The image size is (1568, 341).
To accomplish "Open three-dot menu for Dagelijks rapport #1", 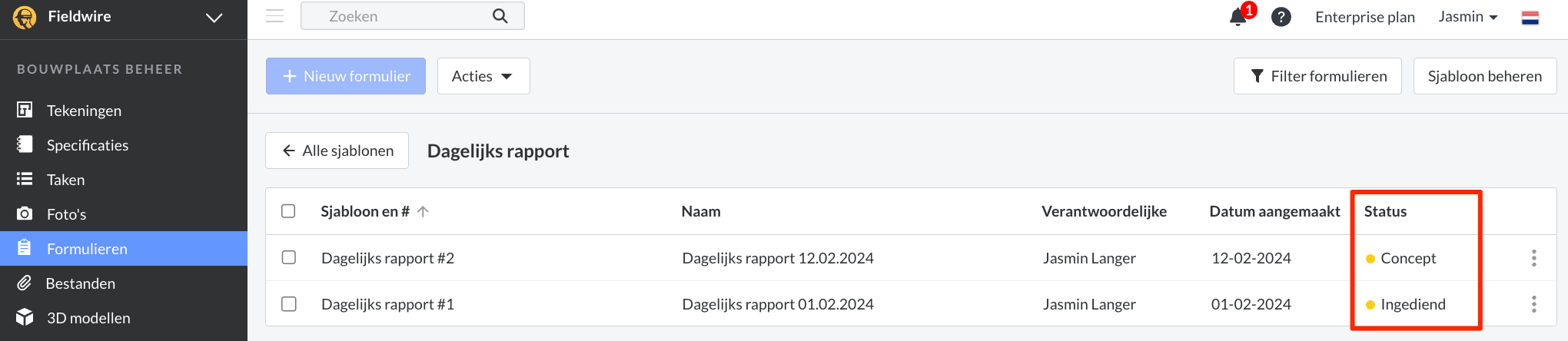I will click(x=1534, y=304).
